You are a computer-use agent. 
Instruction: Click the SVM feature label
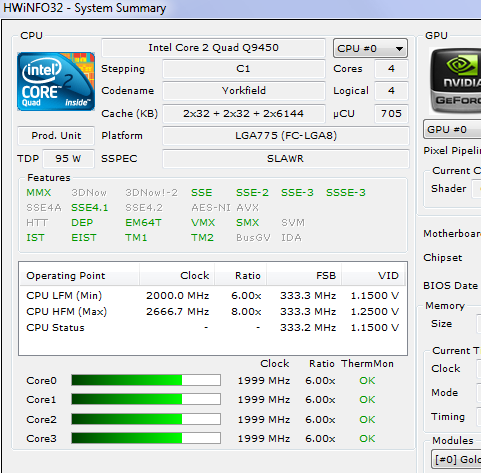[293, 223]
